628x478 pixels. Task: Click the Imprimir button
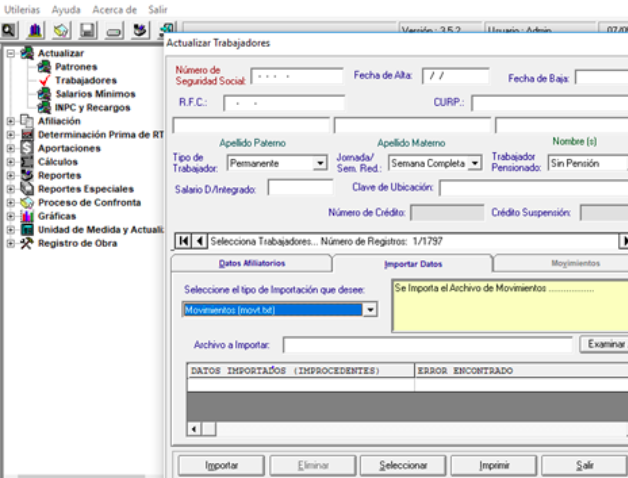click(x=494, y=465)
